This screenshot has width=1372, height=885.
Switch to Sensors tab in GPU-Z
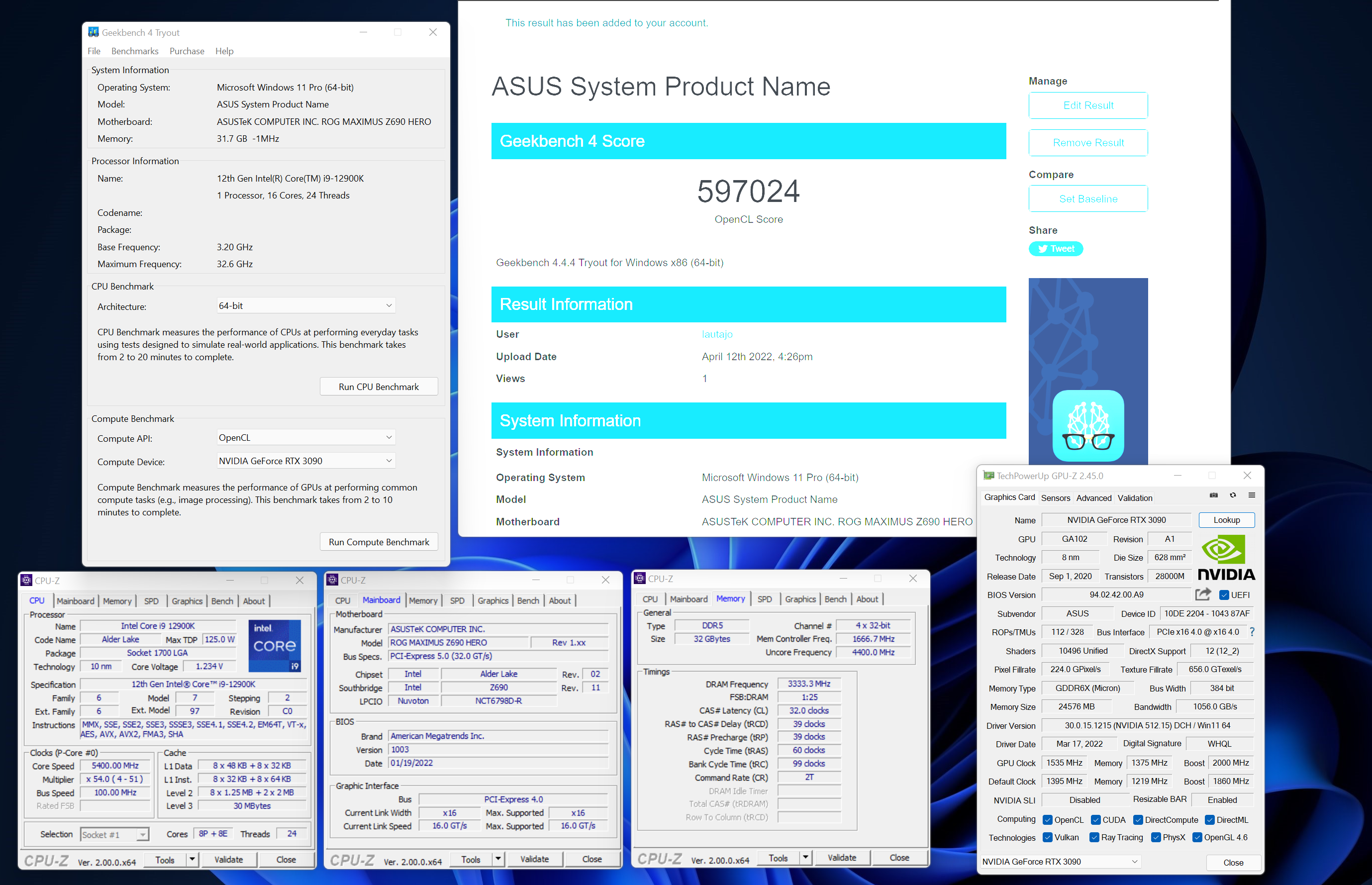pyautogui.click(x=1056, y=497)
